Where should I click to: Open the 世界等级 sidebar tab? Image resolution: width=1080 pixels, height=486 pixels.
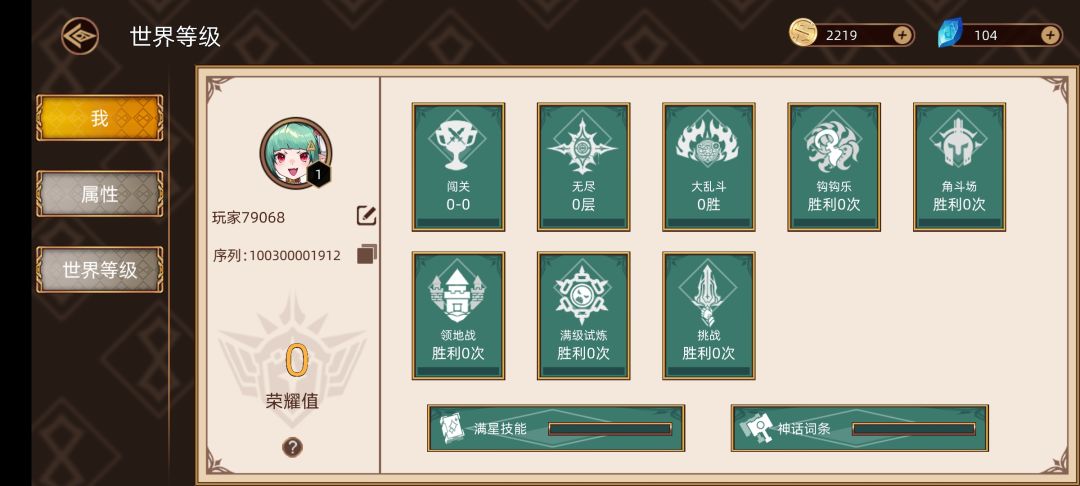[100, 270]
